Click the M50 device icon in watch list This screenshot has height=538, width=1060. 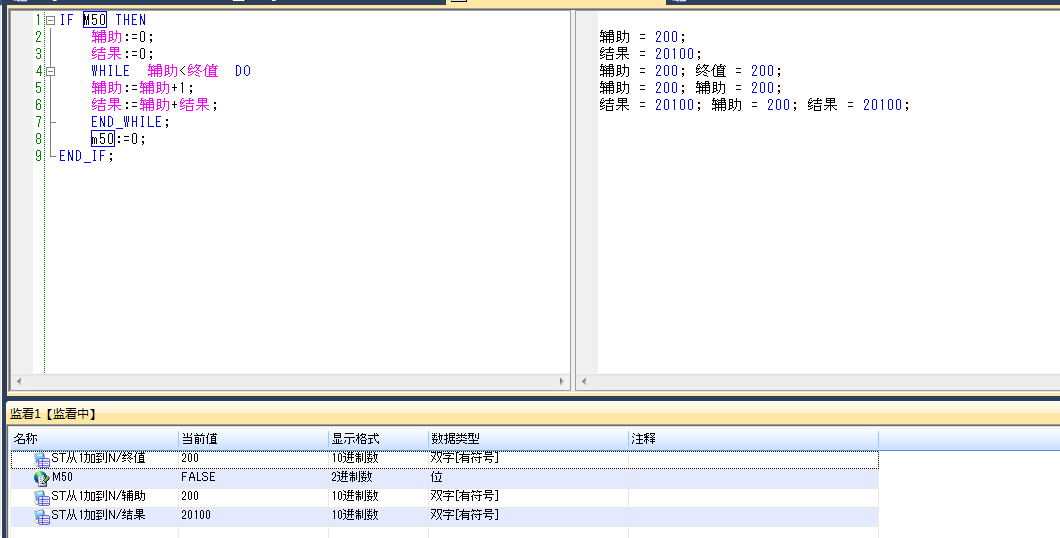coord(42,478)
